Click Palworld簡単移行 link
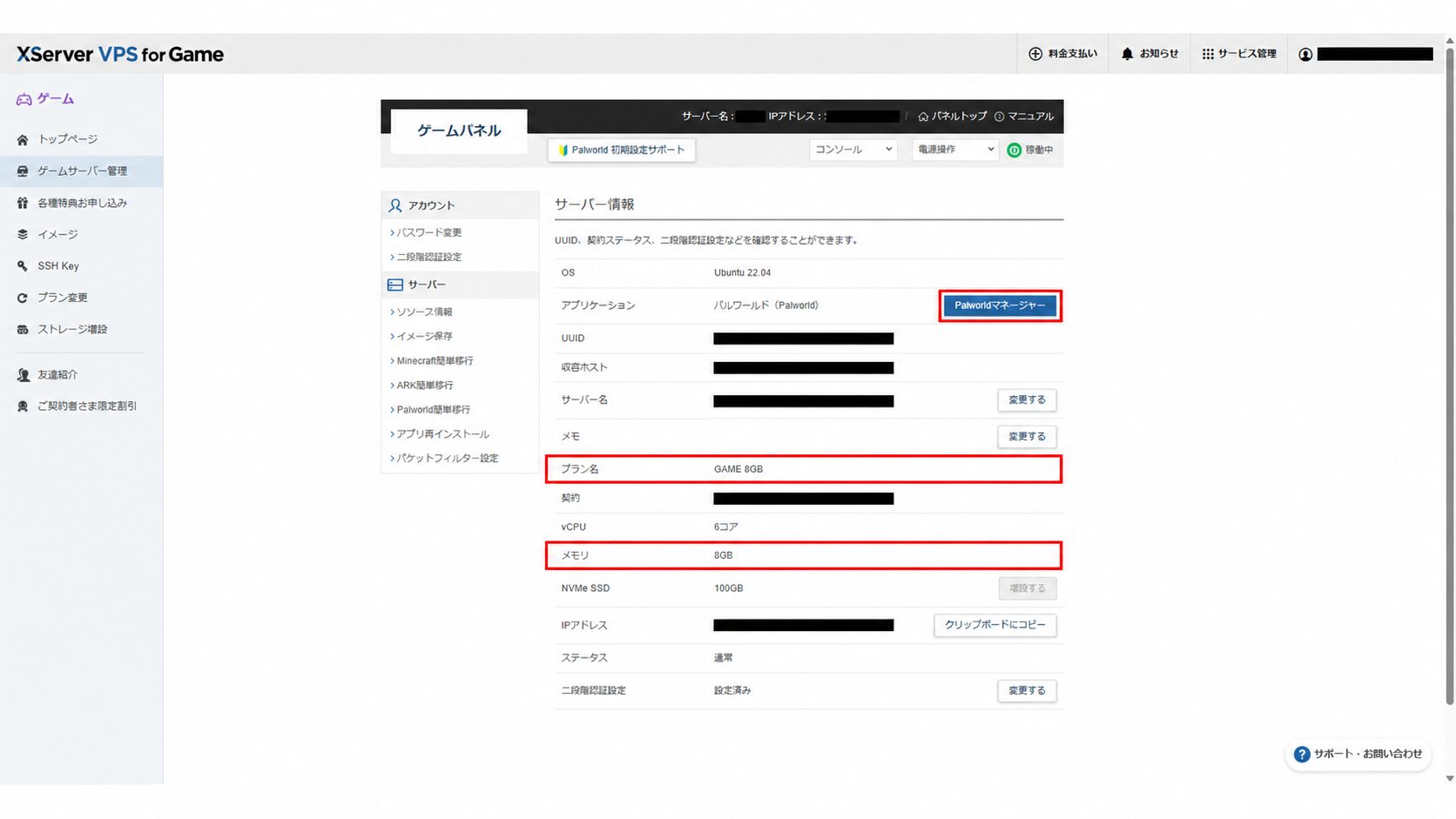 pos(433,409)
